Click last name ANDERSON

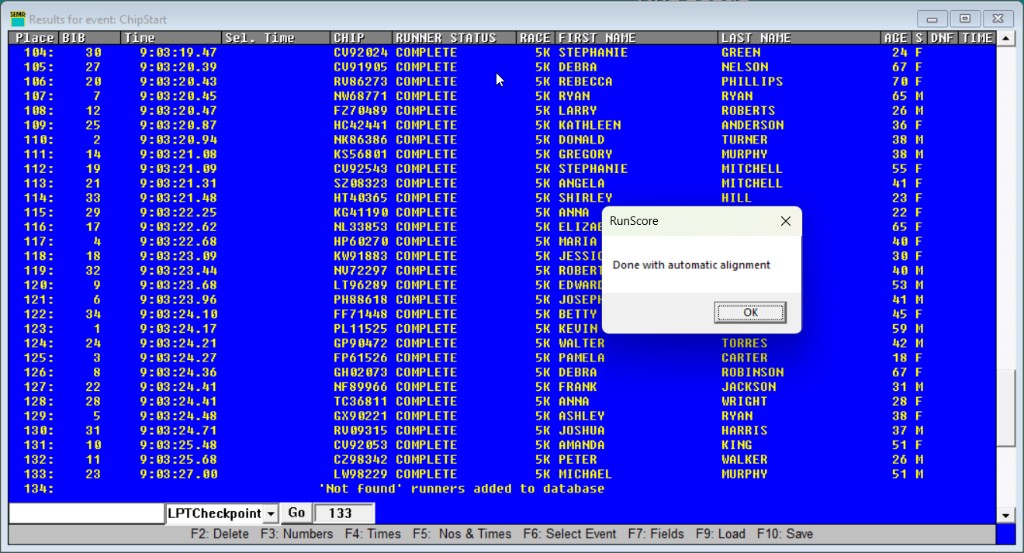click(x=752, y=125)
